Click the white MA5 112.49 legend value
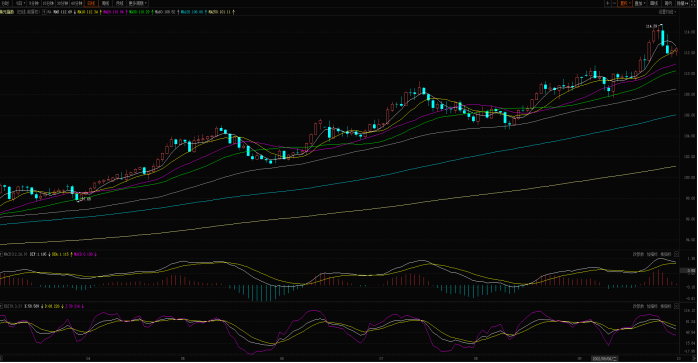 click(x=63, y=12)
